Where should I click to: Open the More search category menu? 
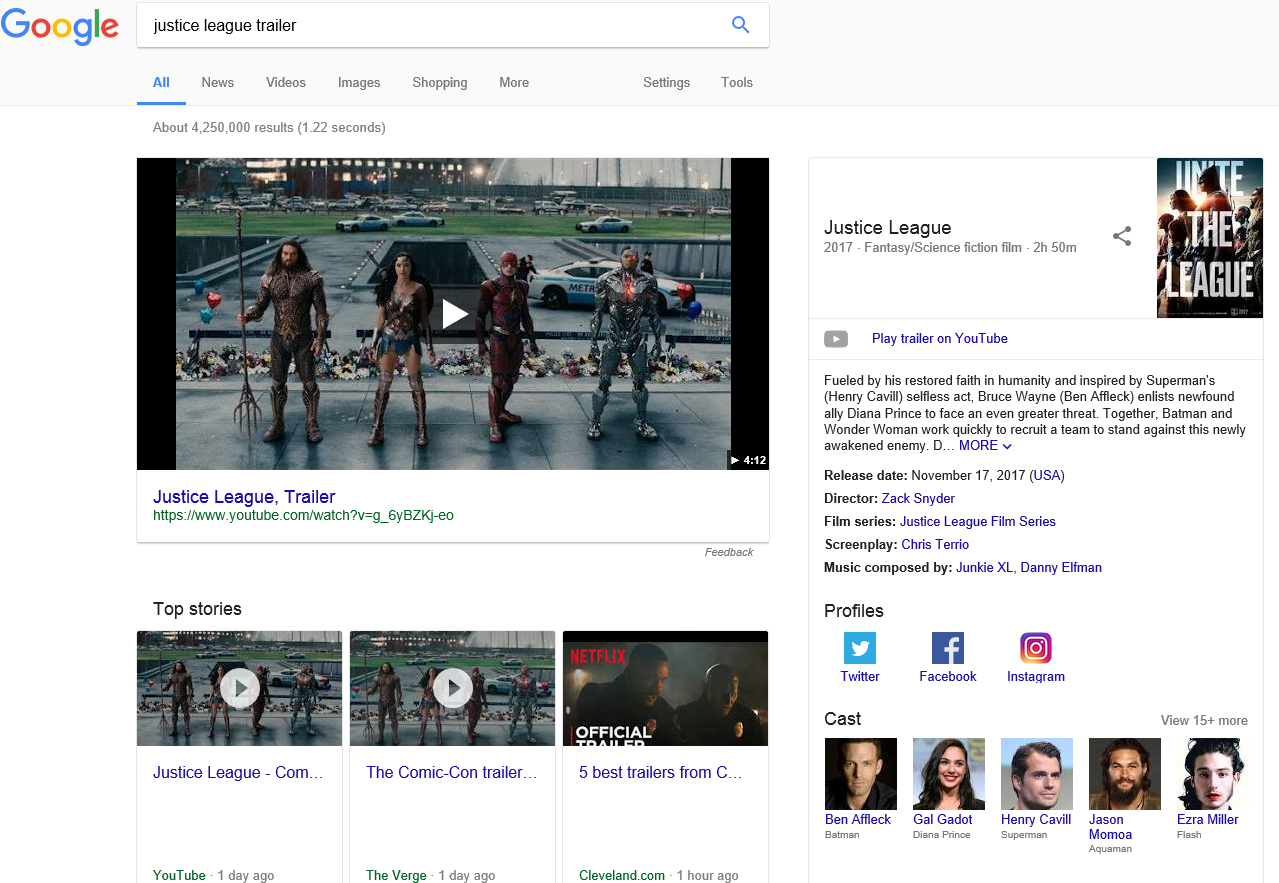(514, 83)
